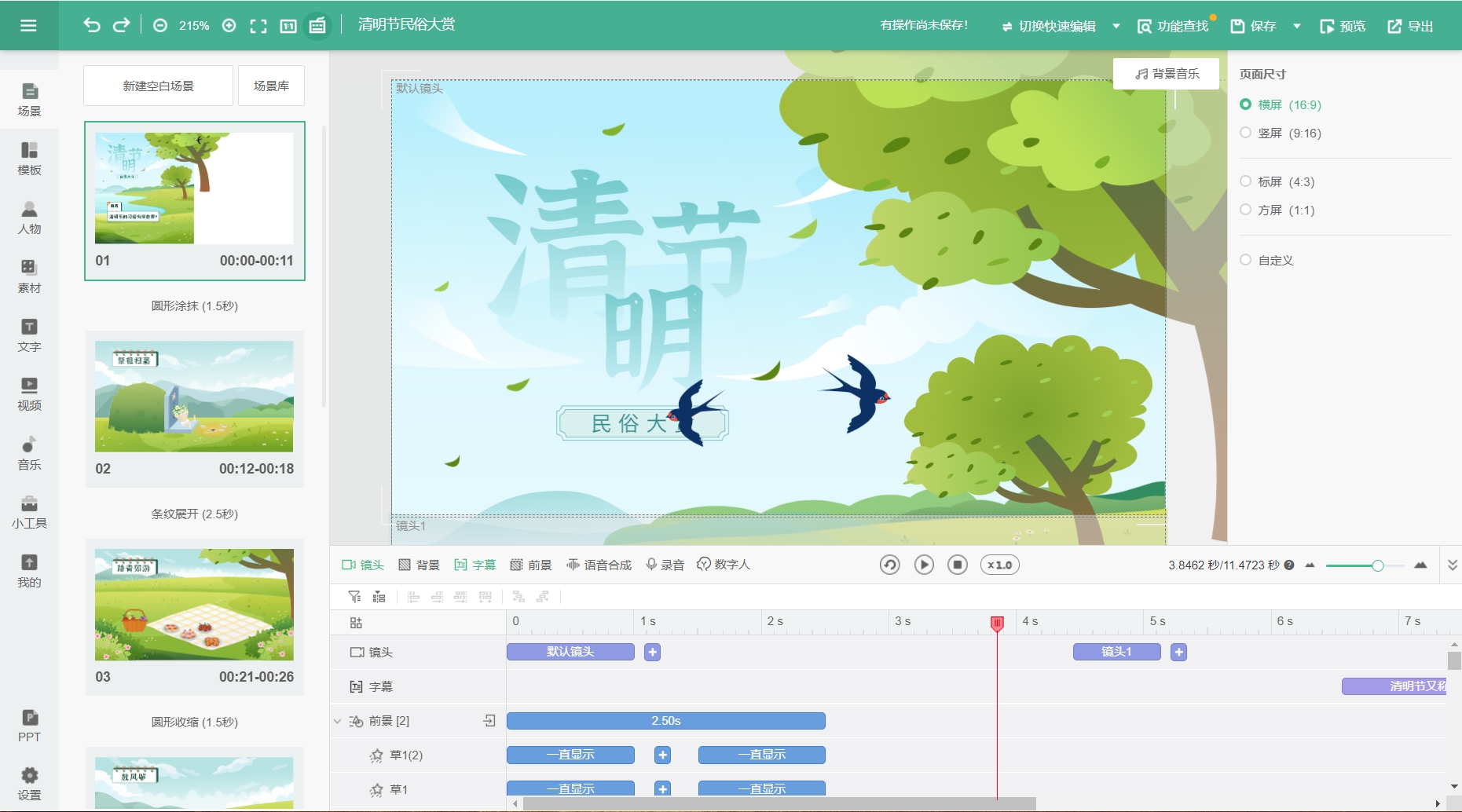
Task: Open the 模板 templates panel
Action: click(29, 159)
